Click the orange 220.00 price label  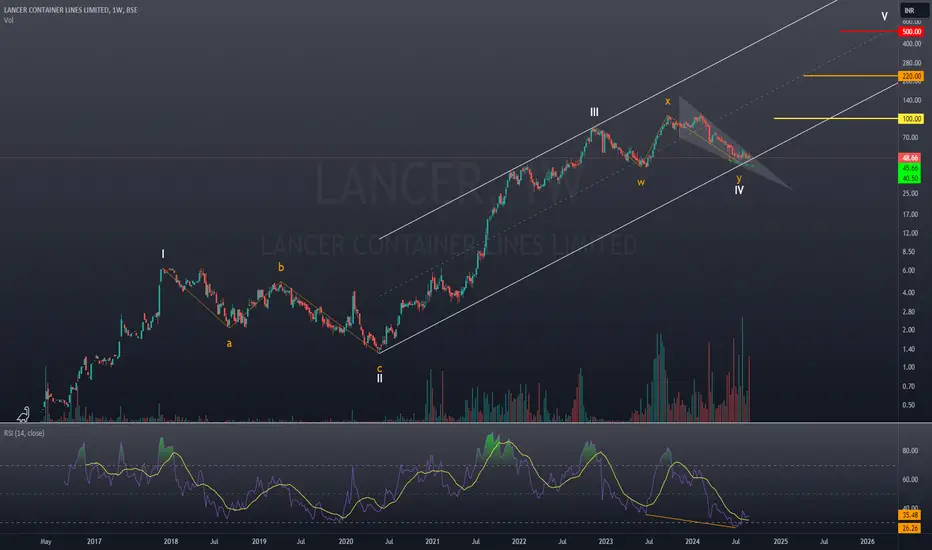911,76
